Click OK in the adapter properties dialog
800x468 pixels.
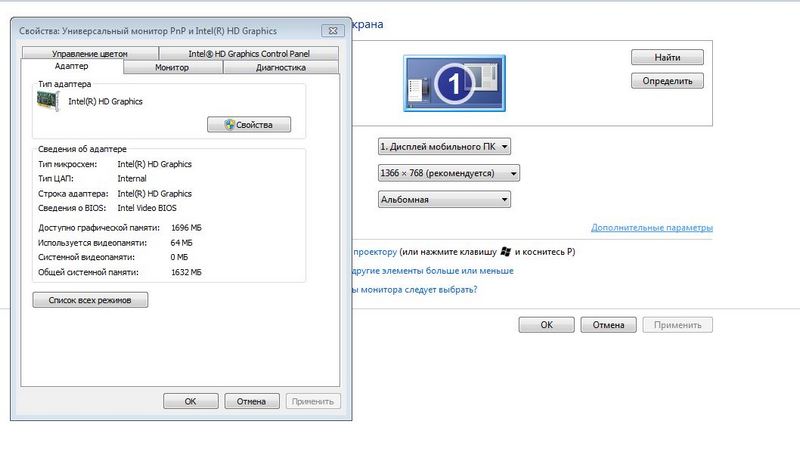190,401
